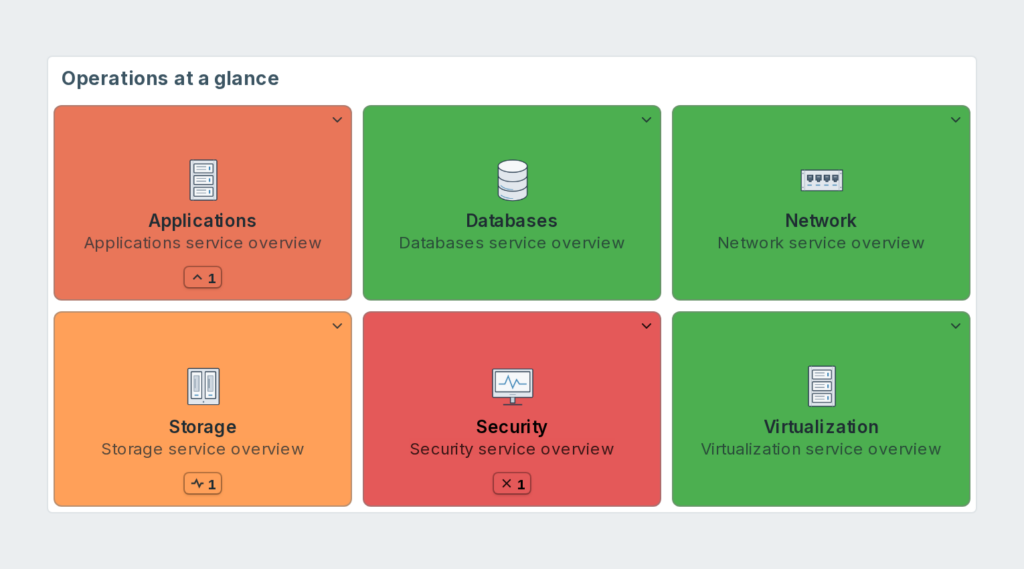Expand the Databases tile chevron
The image size is (1024, 569).
click(x=647, y=120)
